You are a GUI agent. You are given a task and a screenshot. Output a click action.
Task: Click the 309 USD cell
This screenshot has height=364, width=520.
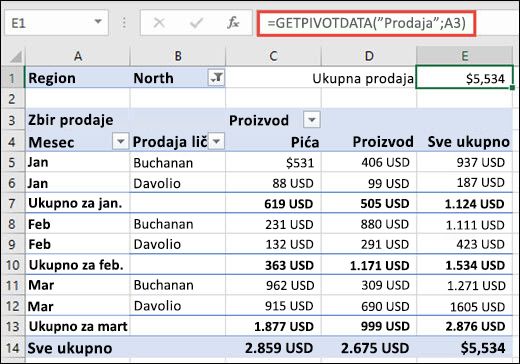click(x=369, y=285)
